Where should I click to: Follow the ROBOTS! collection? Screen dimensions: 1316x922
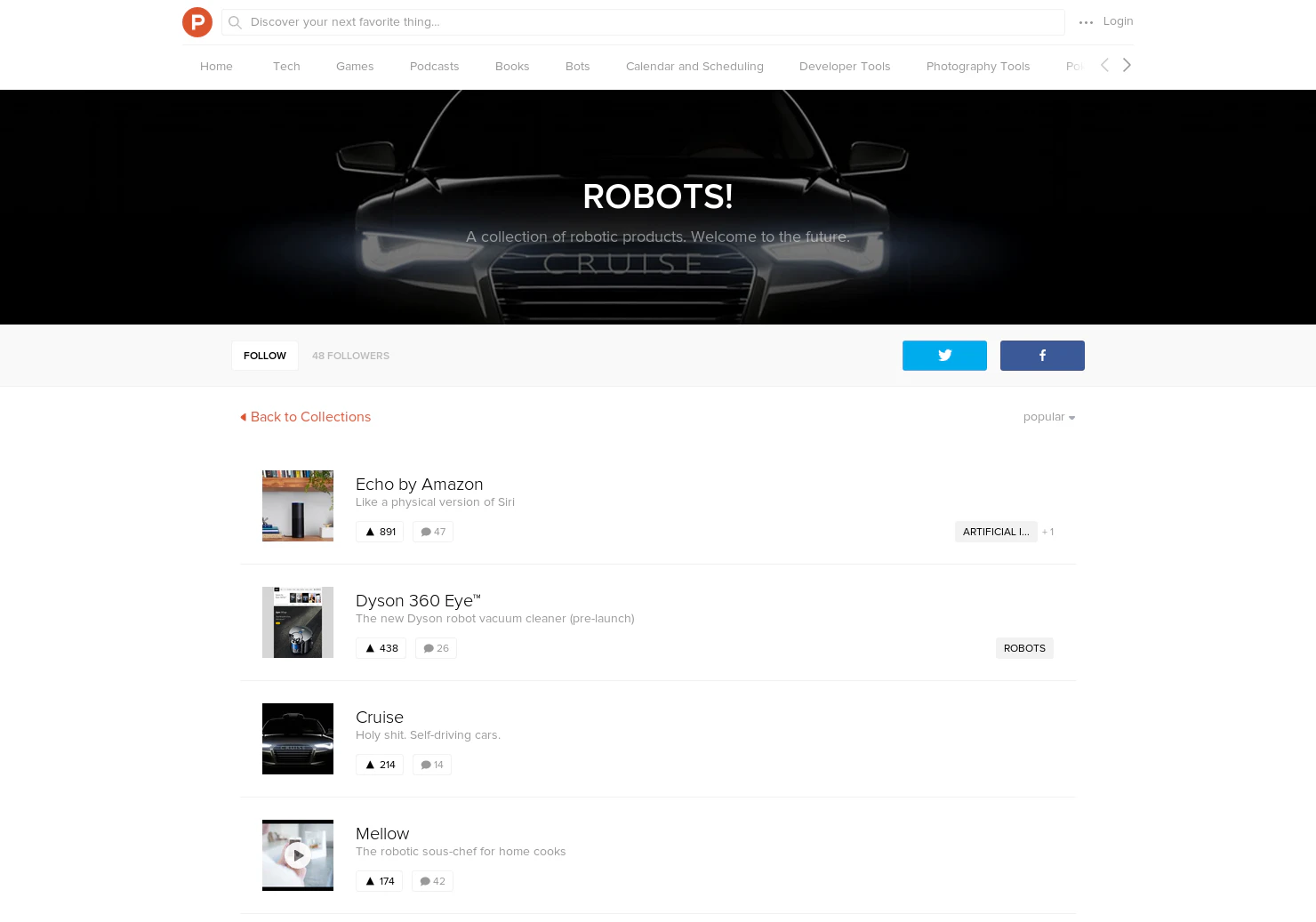(x=265, y=356)
